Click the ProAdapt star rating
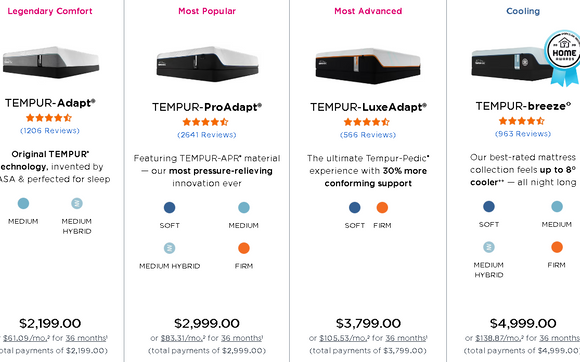Viewport: 580px width, 362px height. click(x=205, y=122)
